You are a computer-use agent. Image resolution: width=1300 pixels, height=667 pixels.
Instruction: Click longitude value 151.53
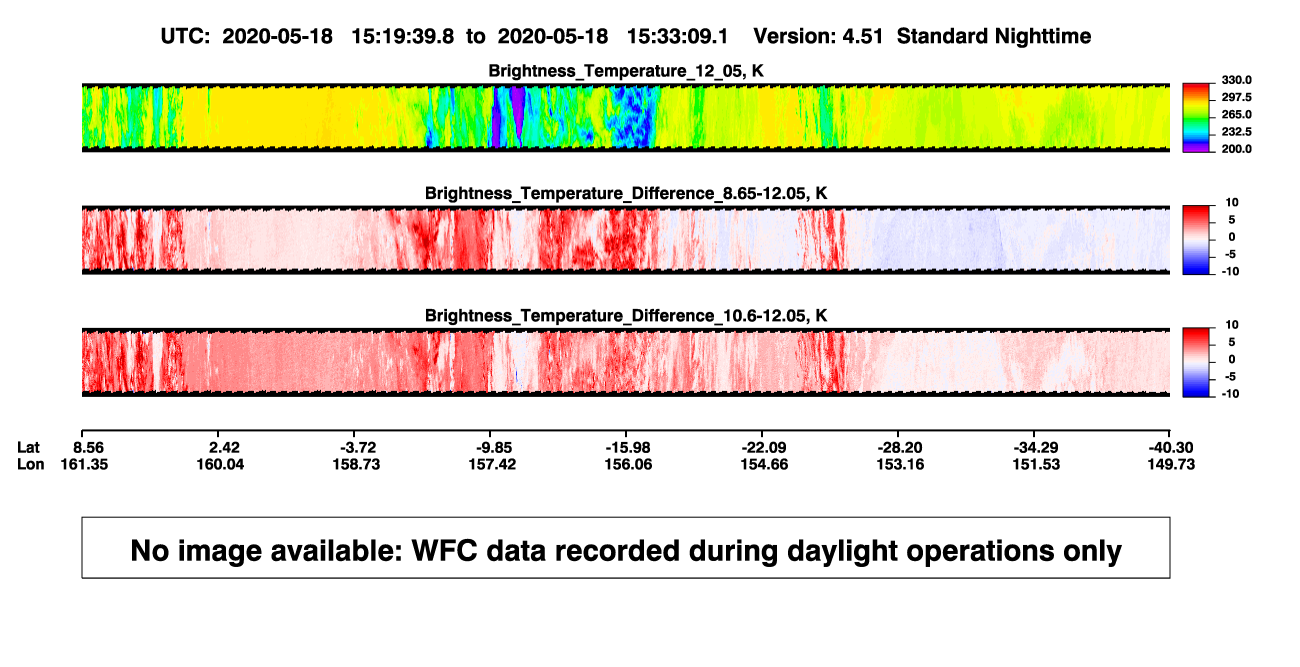(1036, 464)
